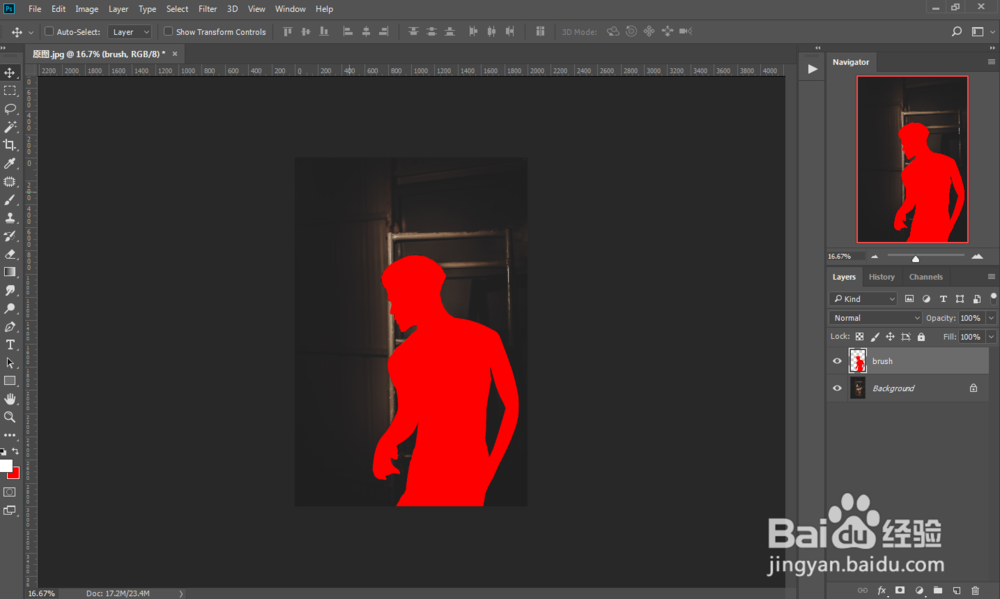Open the search icon in options bar
The image size is (1000, 599).
[x=957, y=31]
